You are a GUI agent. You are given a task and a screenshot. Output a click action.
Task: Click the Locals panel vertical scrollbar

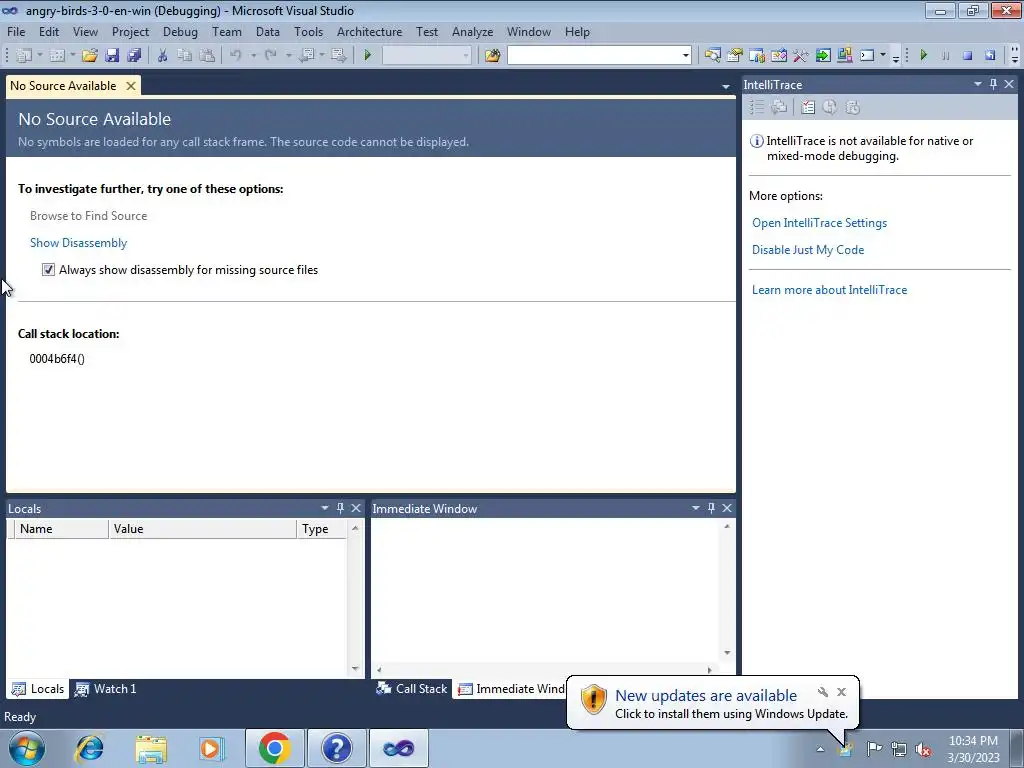(x=355, y=598)
